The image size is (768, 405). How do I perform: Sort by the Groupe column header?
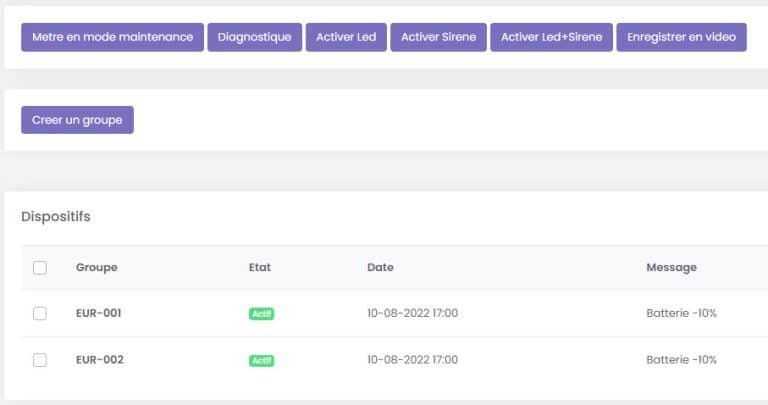click(x=96, y=267)
